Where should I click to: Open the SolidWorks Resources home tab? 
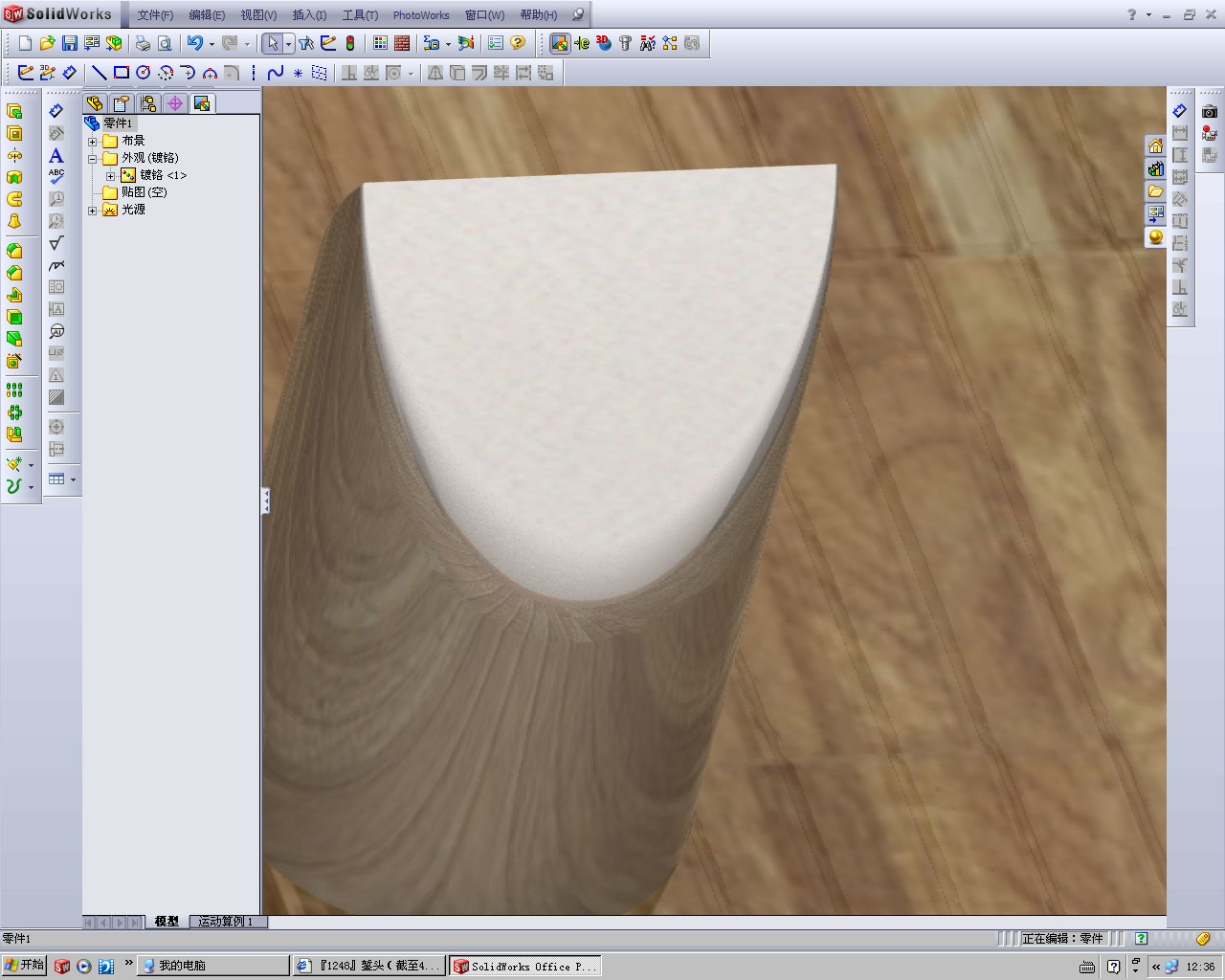[x=1156, y=146]
